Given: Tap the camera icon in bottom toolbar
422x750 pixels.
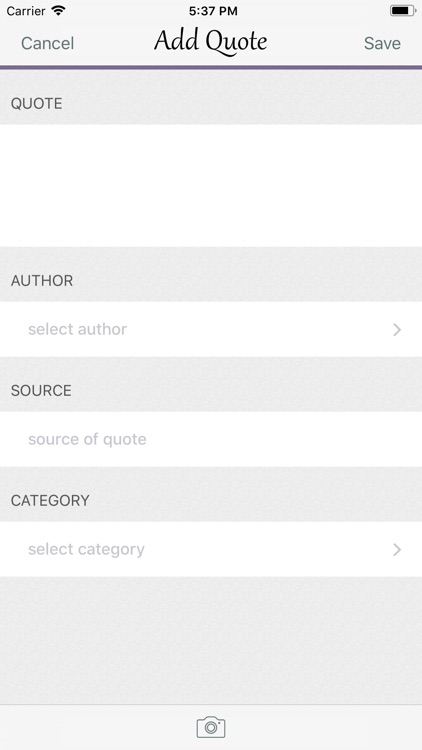Looking at the screenshot, I should 211,727.
